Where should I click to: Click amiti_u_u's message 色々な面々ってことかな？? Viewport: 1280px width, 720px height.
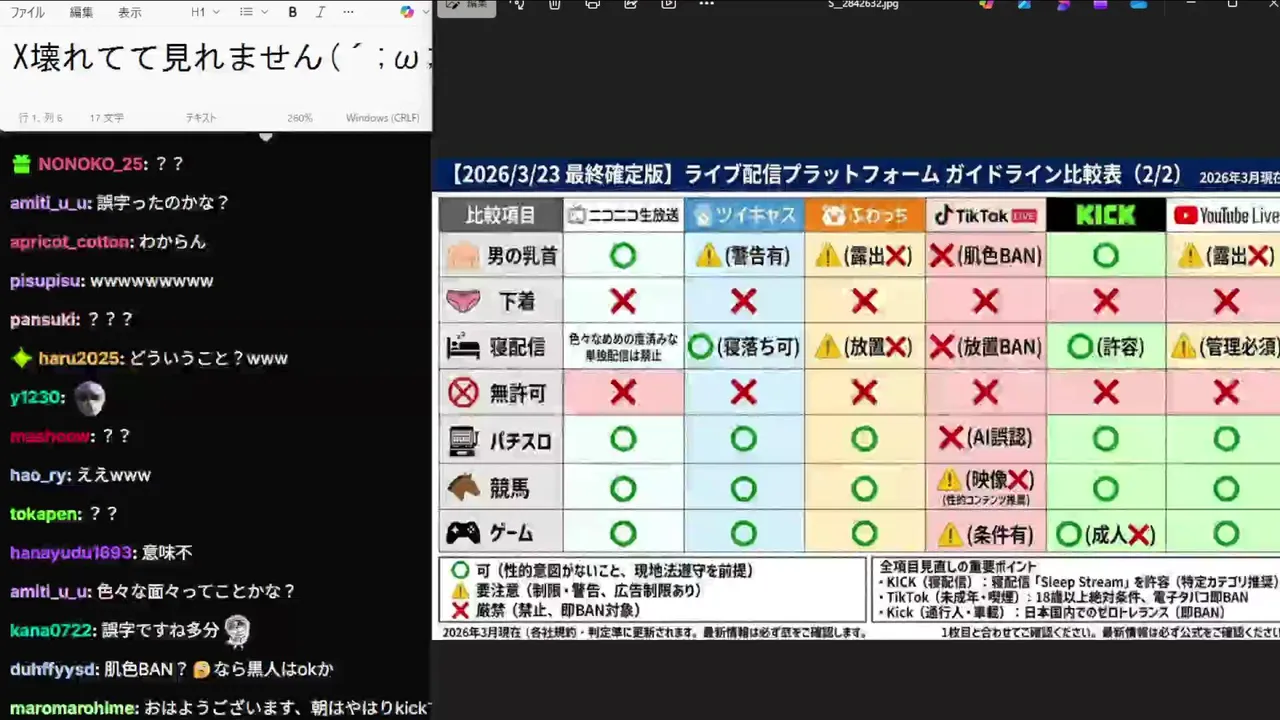(x=197, y=592)
